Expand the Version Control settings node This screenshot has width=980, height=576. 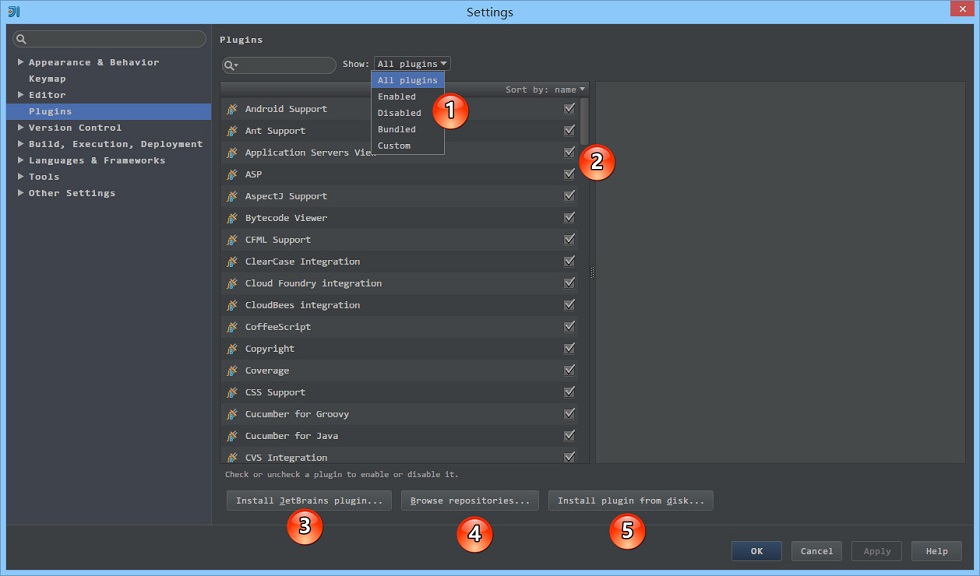(x=21, y=127)
